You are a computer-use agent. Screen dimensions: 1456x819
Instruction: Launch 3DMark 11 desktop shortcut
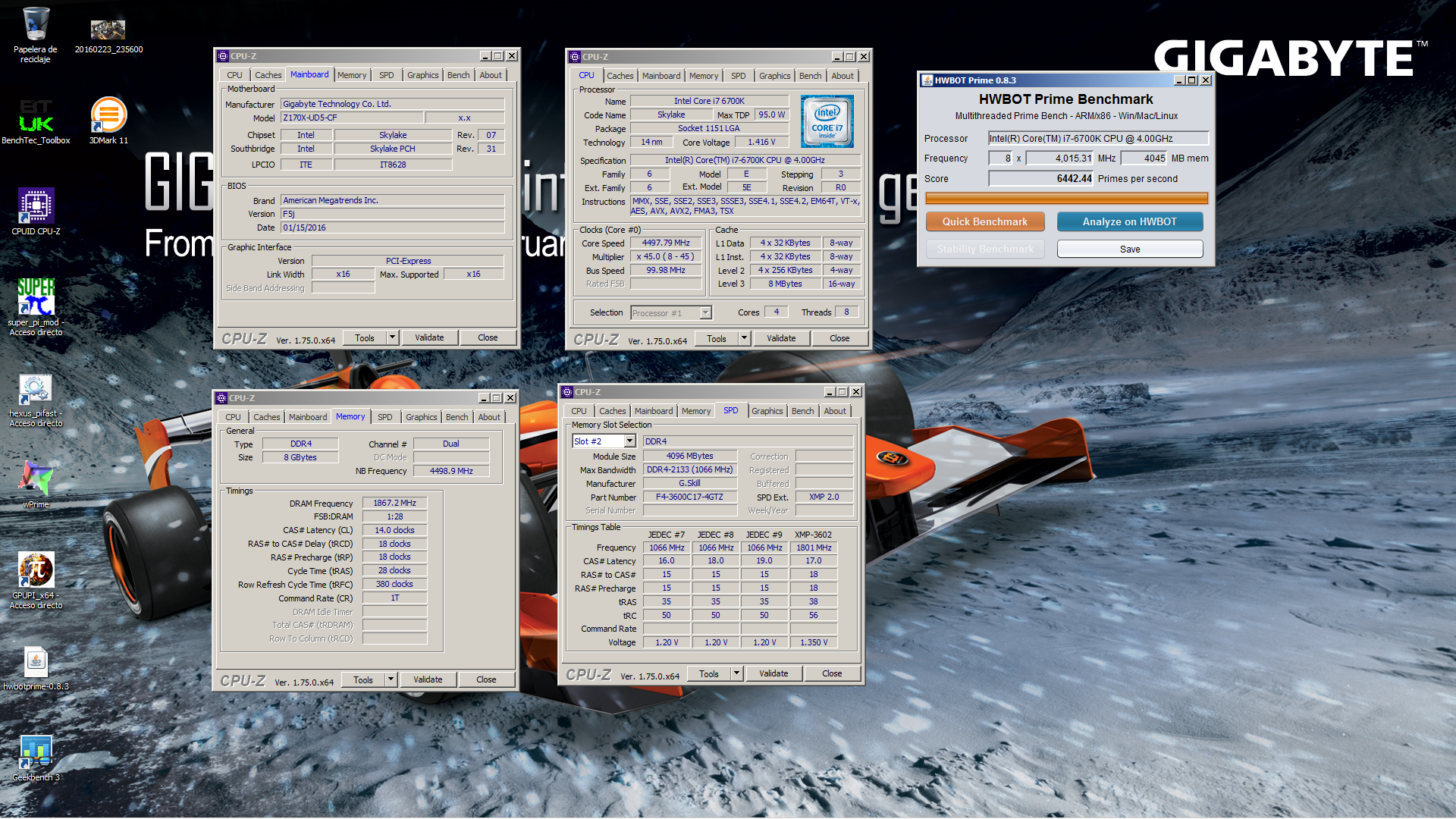pyautogui.click(x=108, y=121)
